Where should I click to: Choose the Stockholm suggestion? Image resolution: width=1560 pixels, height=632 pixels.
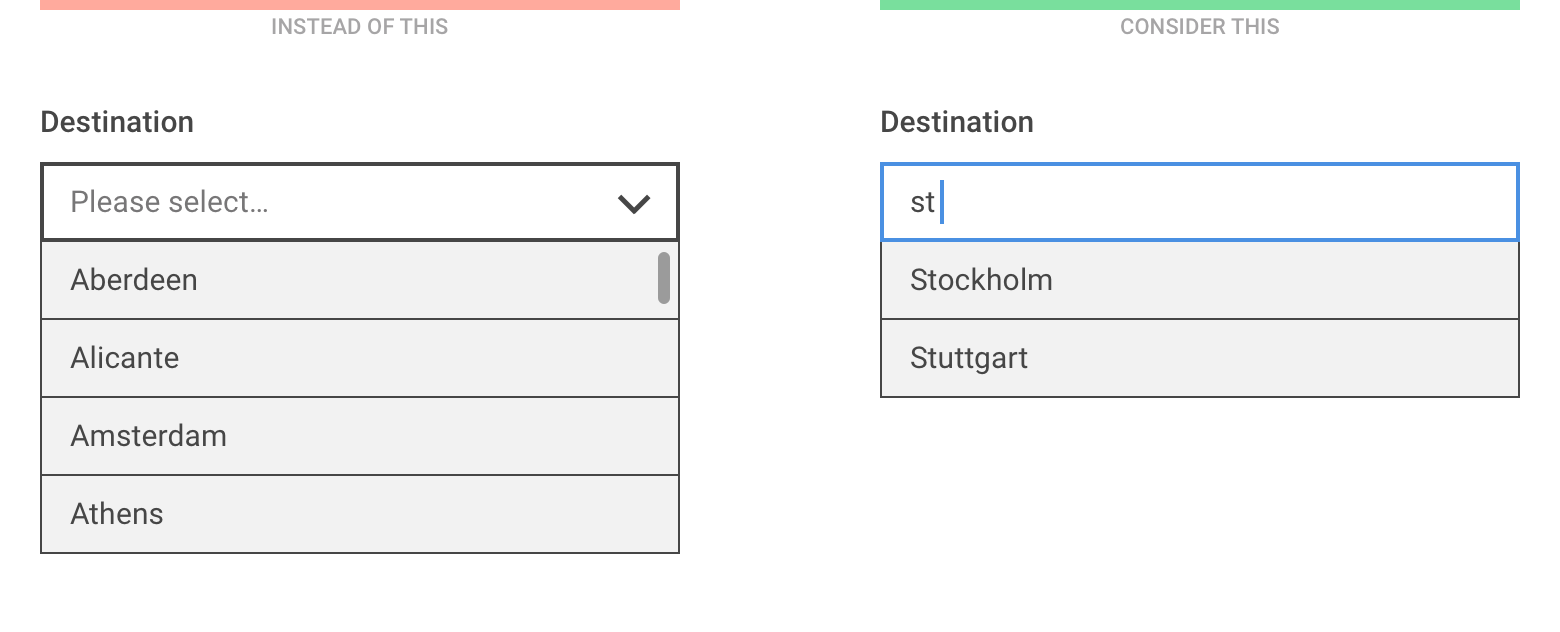tap(981, 280)
